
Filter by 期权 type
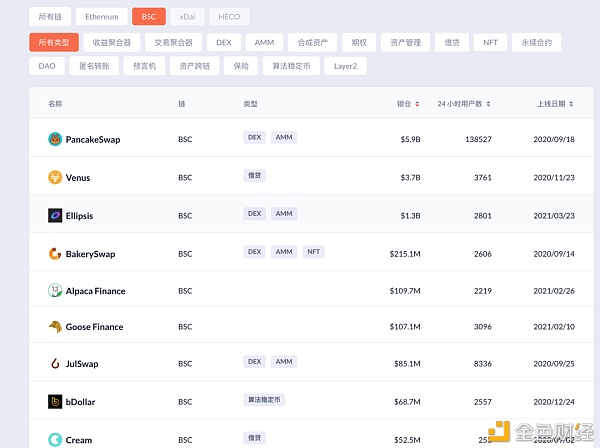click(359, 42)
